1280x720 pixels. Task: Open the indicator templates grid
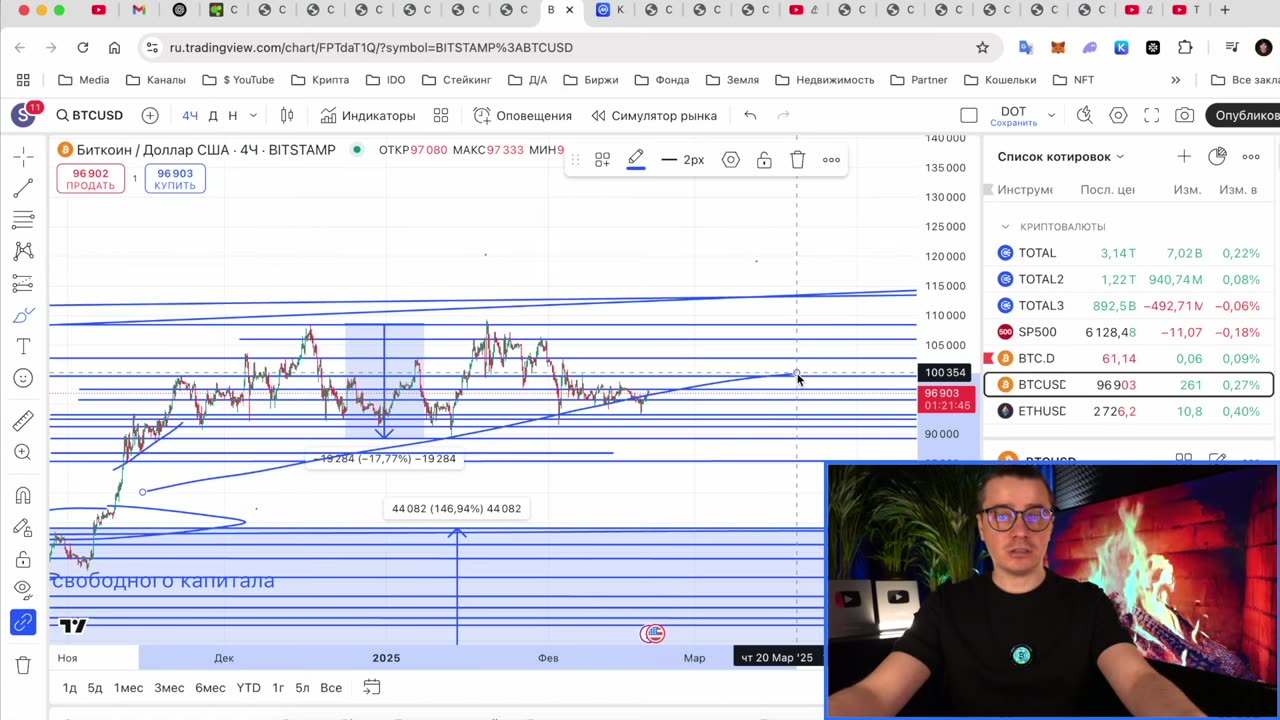click(441, 115)
